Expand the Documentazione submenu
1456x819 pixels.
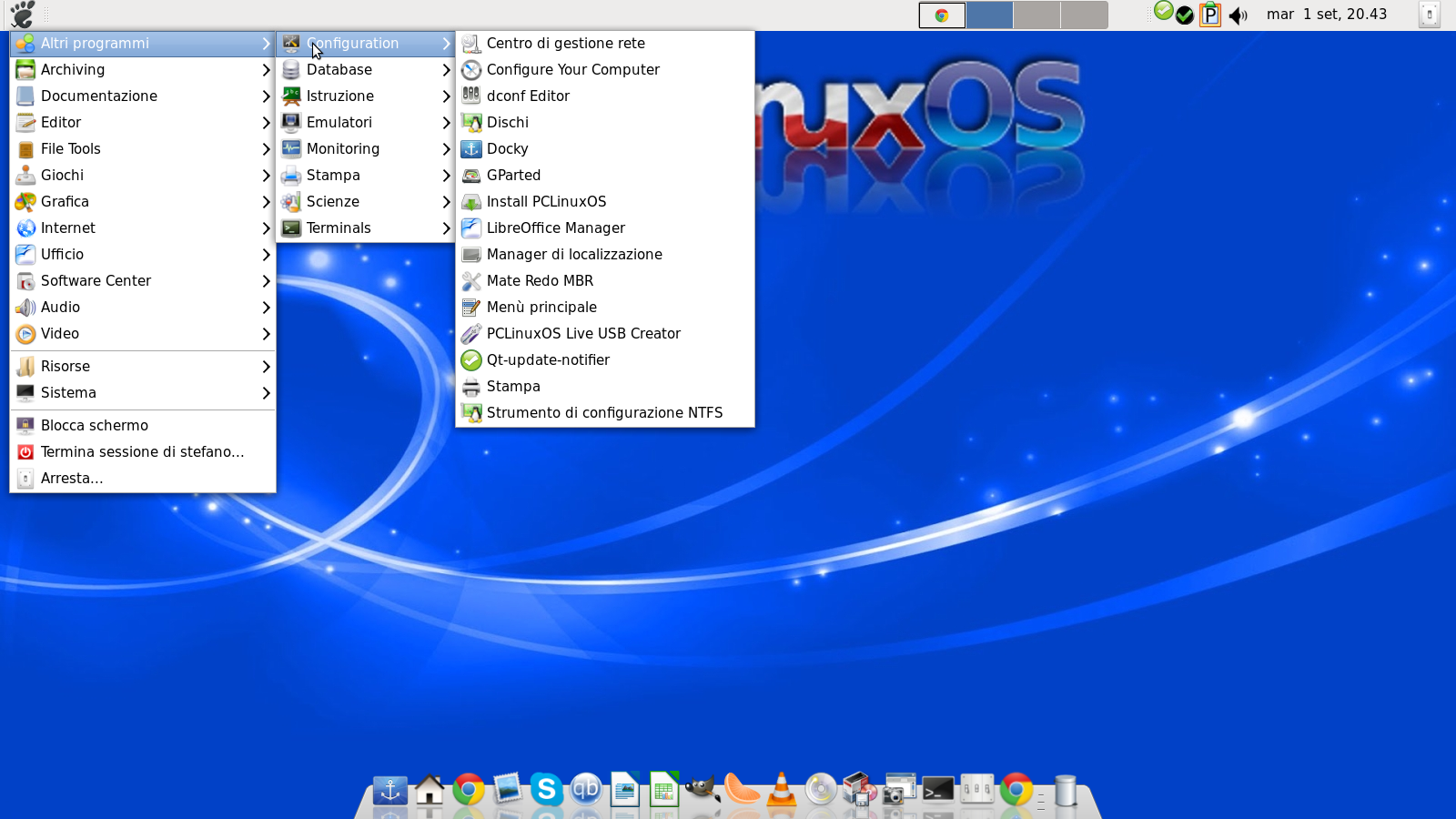(143, 96)
